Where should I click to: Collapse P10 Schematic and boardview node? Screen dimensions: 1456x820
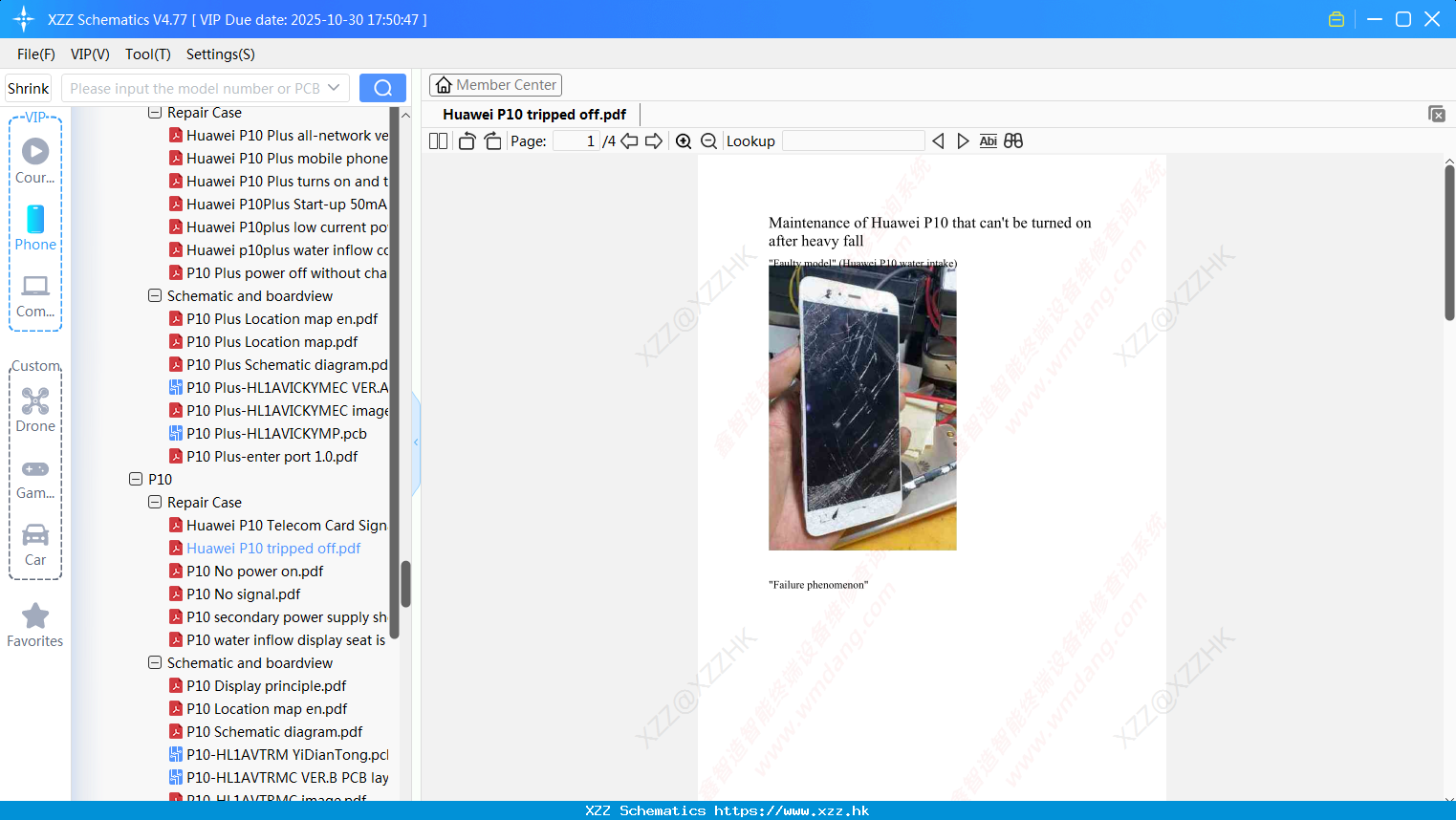click(x=155, y=662)
